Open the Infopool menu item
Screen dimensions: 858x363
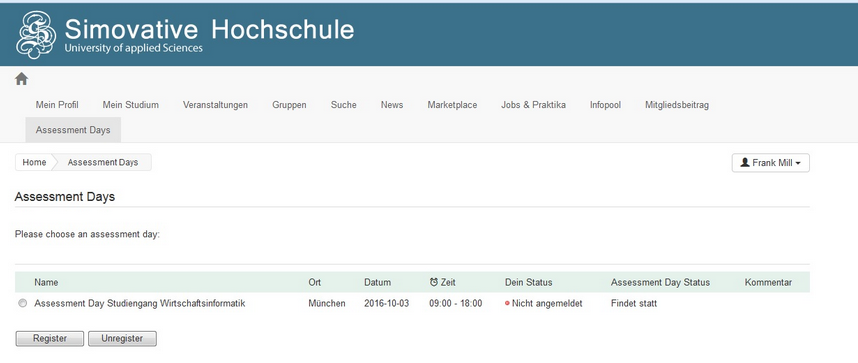pos(605,105)
